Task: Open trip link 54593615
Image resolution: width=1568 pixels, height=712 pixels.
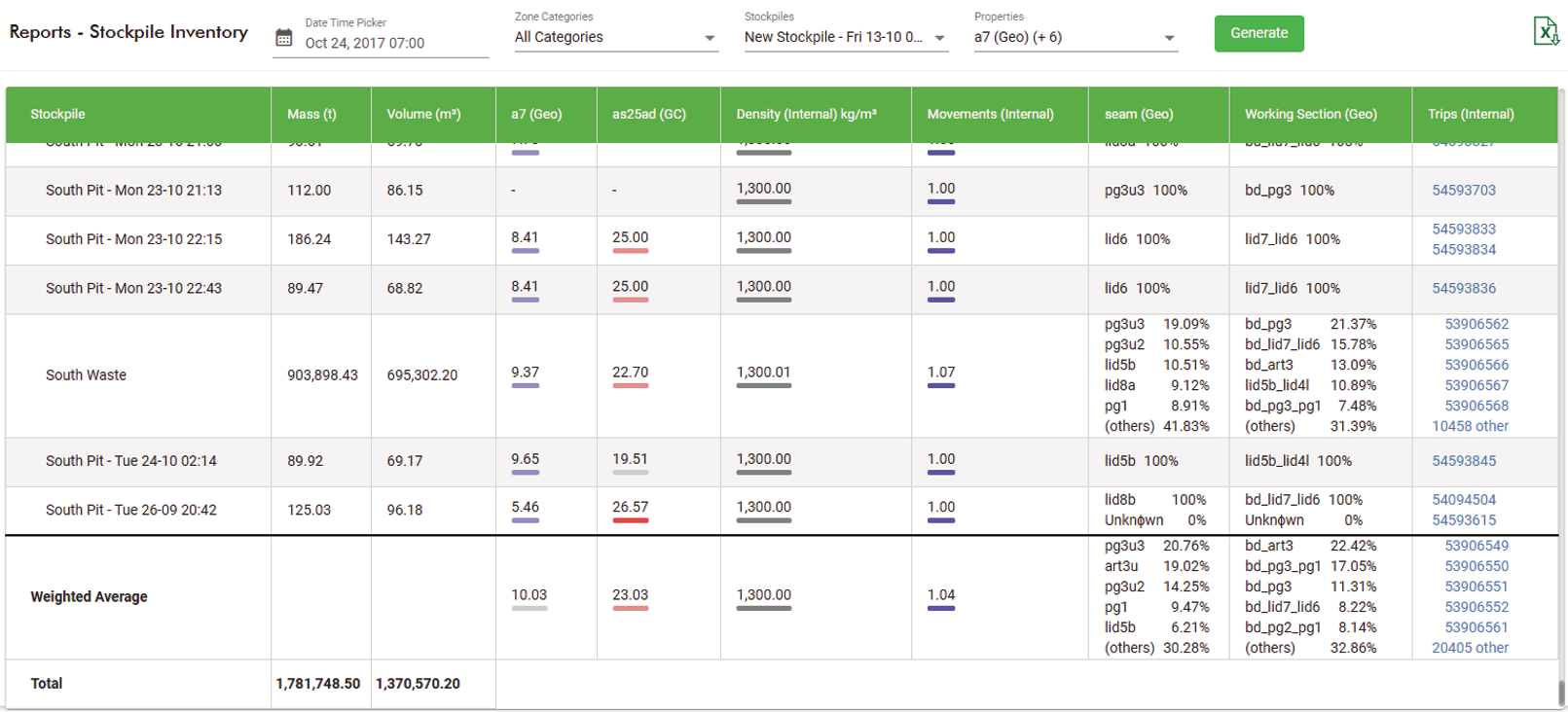Action: (1464, 520)
